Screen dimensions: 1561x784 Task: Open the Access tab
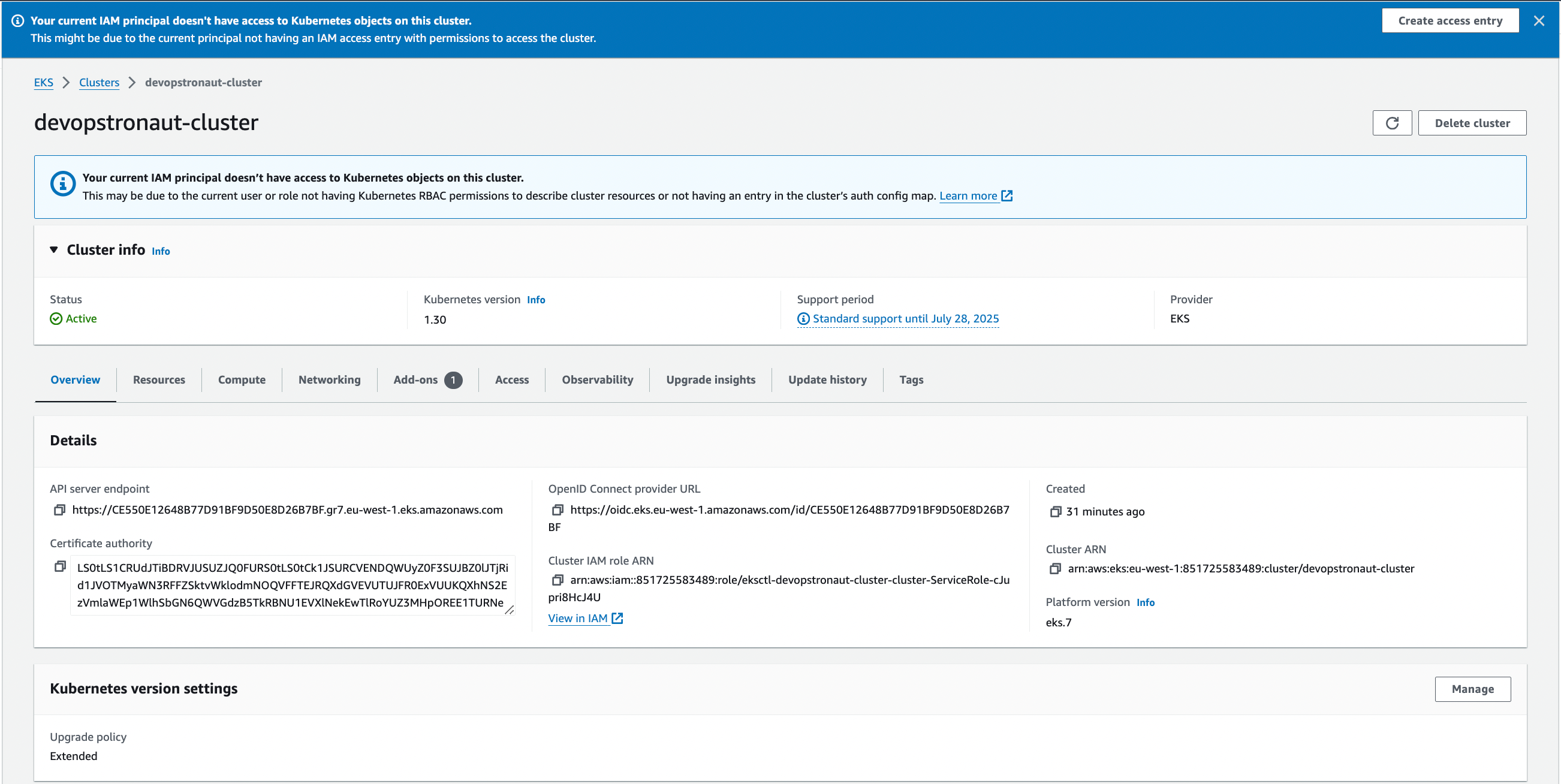click(511, 380)
